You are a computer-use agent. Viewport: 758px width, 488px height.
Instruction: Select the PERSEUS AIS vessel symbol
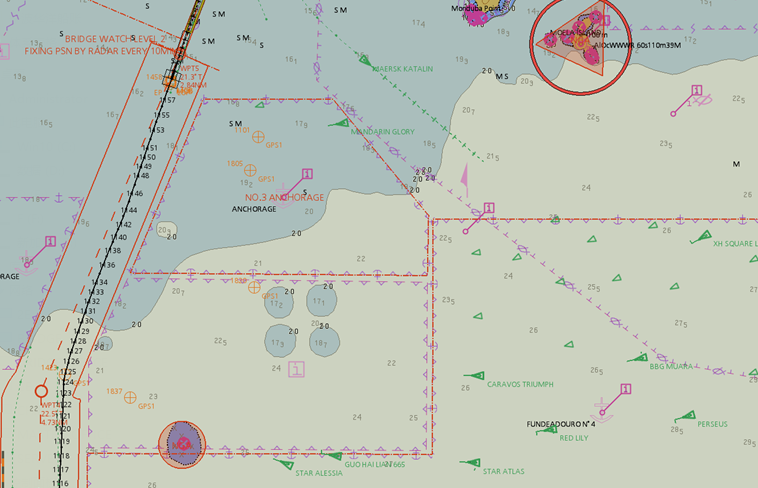point(685,417)
